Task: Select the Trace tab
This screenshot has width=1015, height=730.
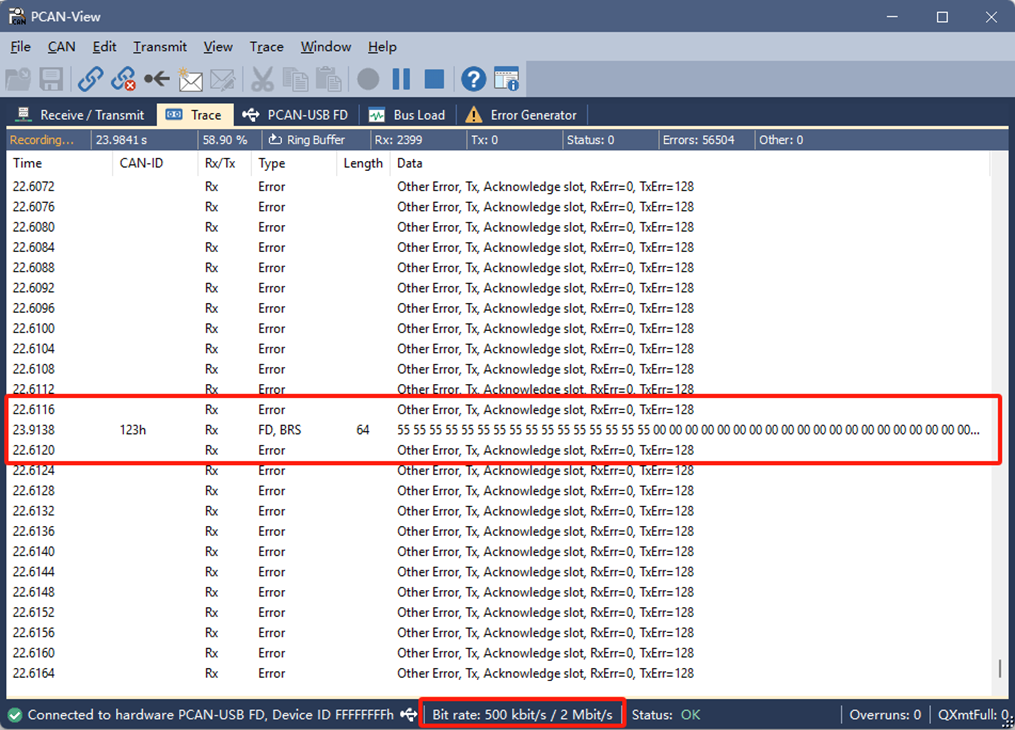Action: (194, 115)
